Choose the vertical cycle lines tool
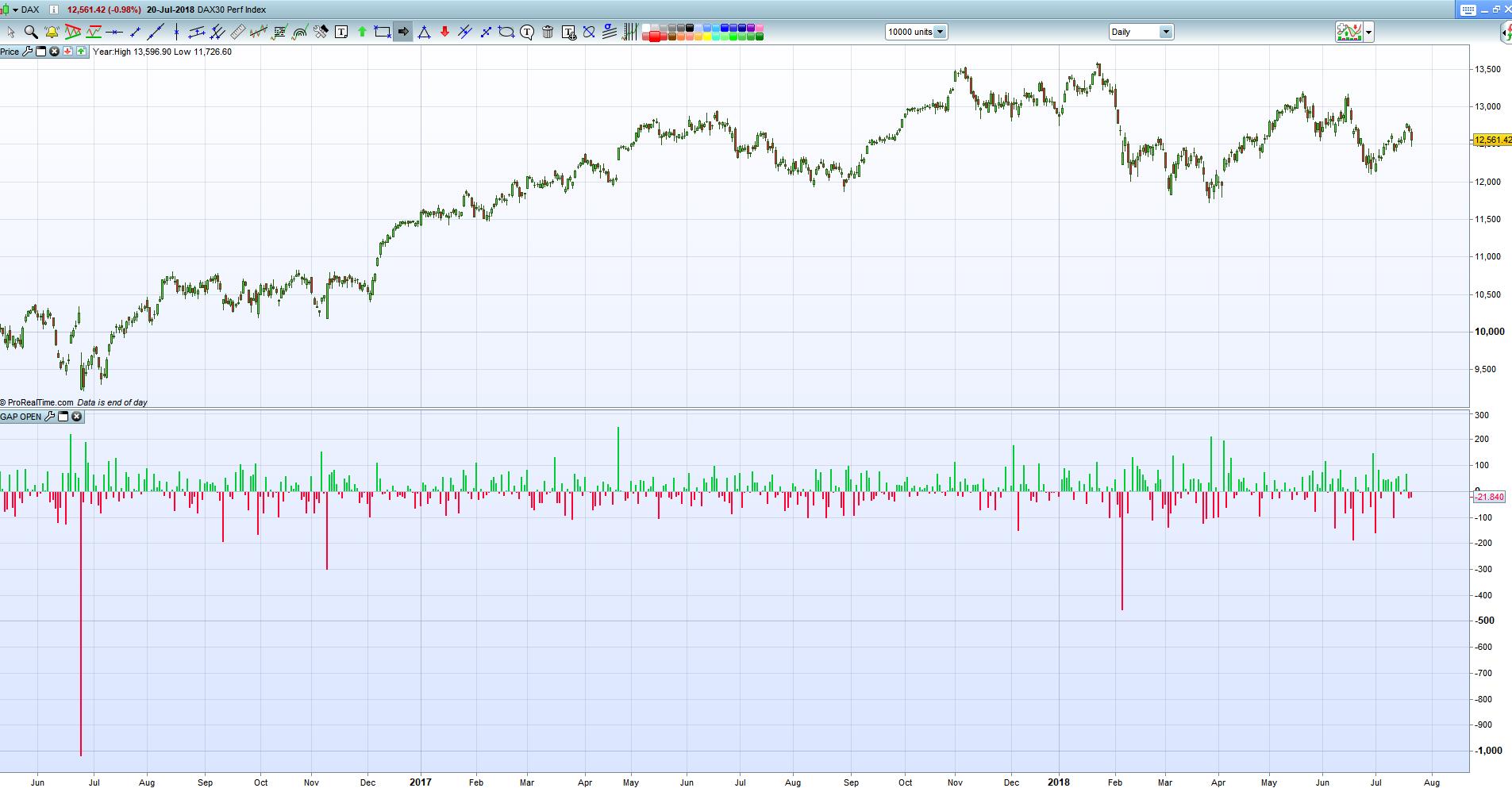The height and width of the screenshot is (788, 1512). click(x=630, y=33)
